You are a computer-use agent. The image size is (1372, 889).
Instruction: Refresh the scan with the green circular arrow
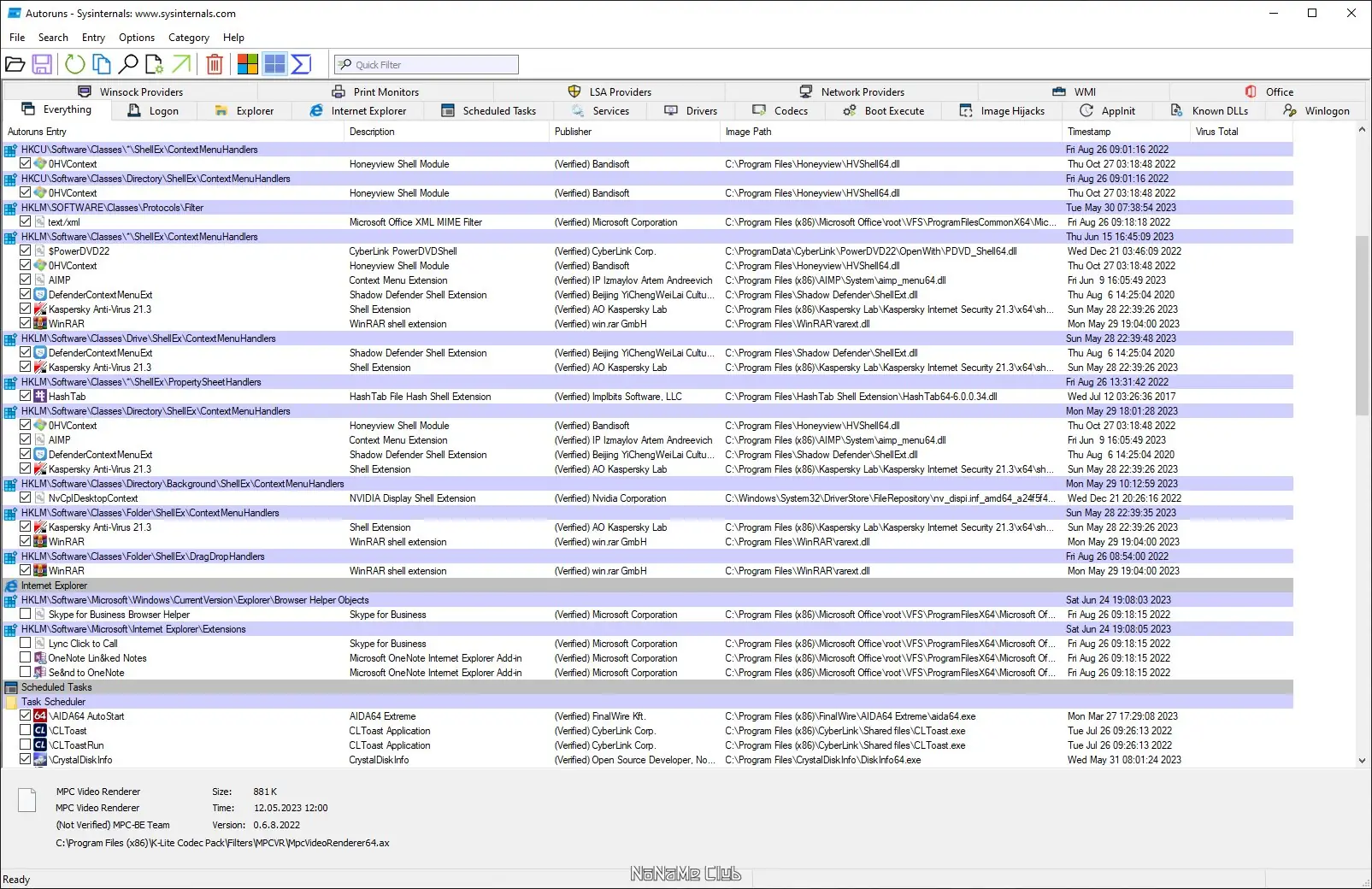pyautogui.click(x=75, y=64)
